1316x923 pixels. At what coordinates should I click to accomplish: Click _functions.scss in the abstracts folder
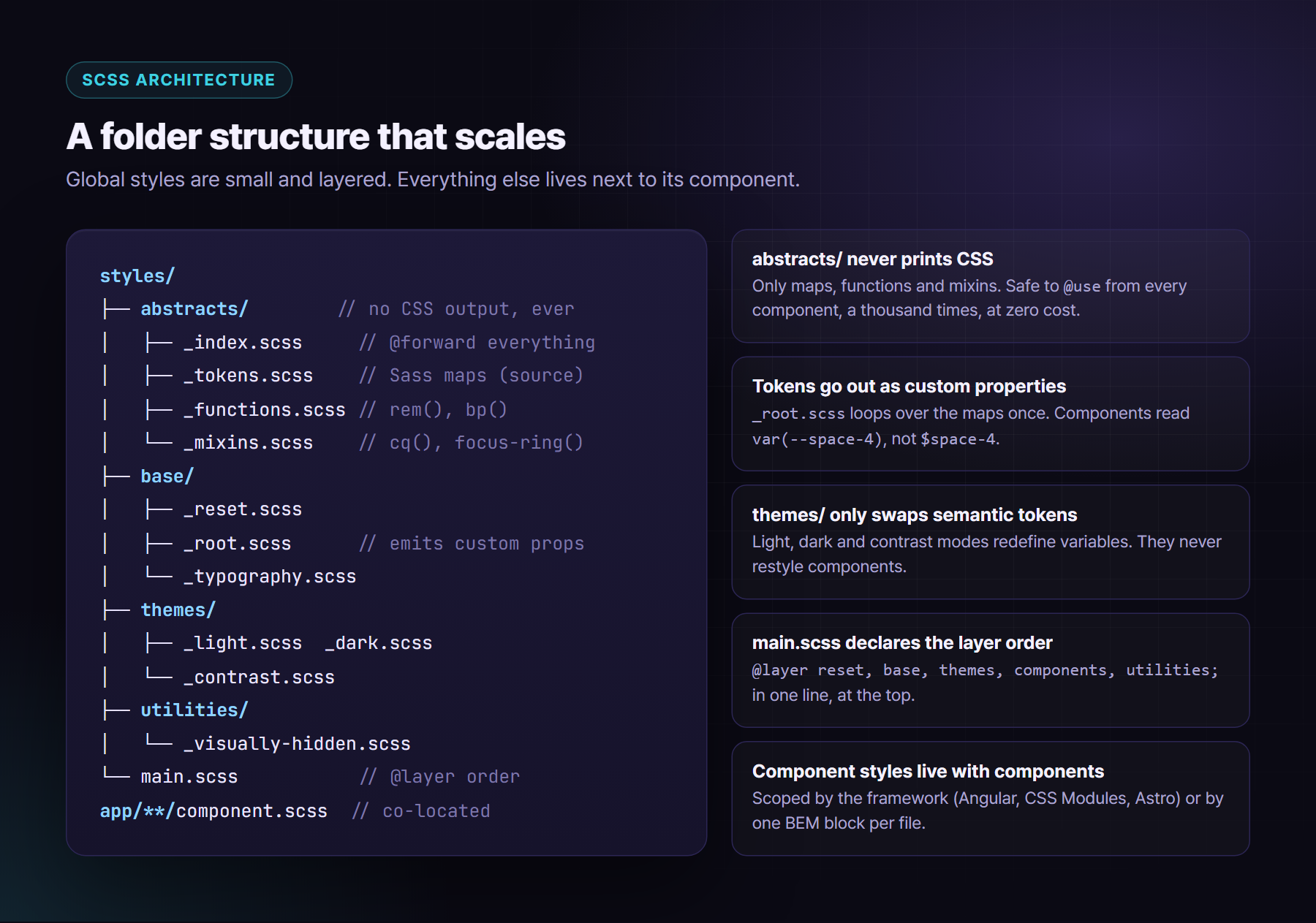pos(265,410)
